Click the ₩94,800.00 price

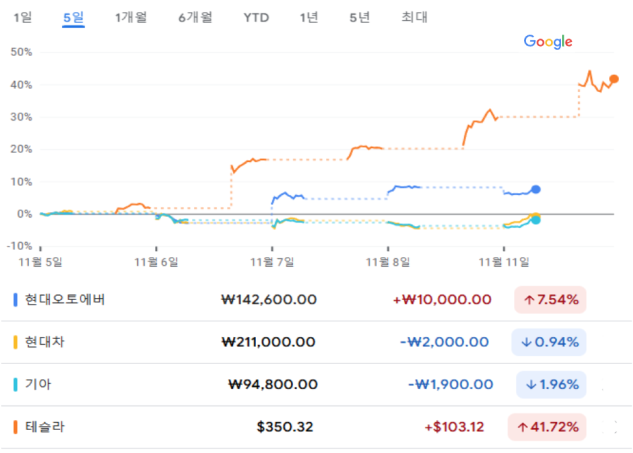coord(273,384)
